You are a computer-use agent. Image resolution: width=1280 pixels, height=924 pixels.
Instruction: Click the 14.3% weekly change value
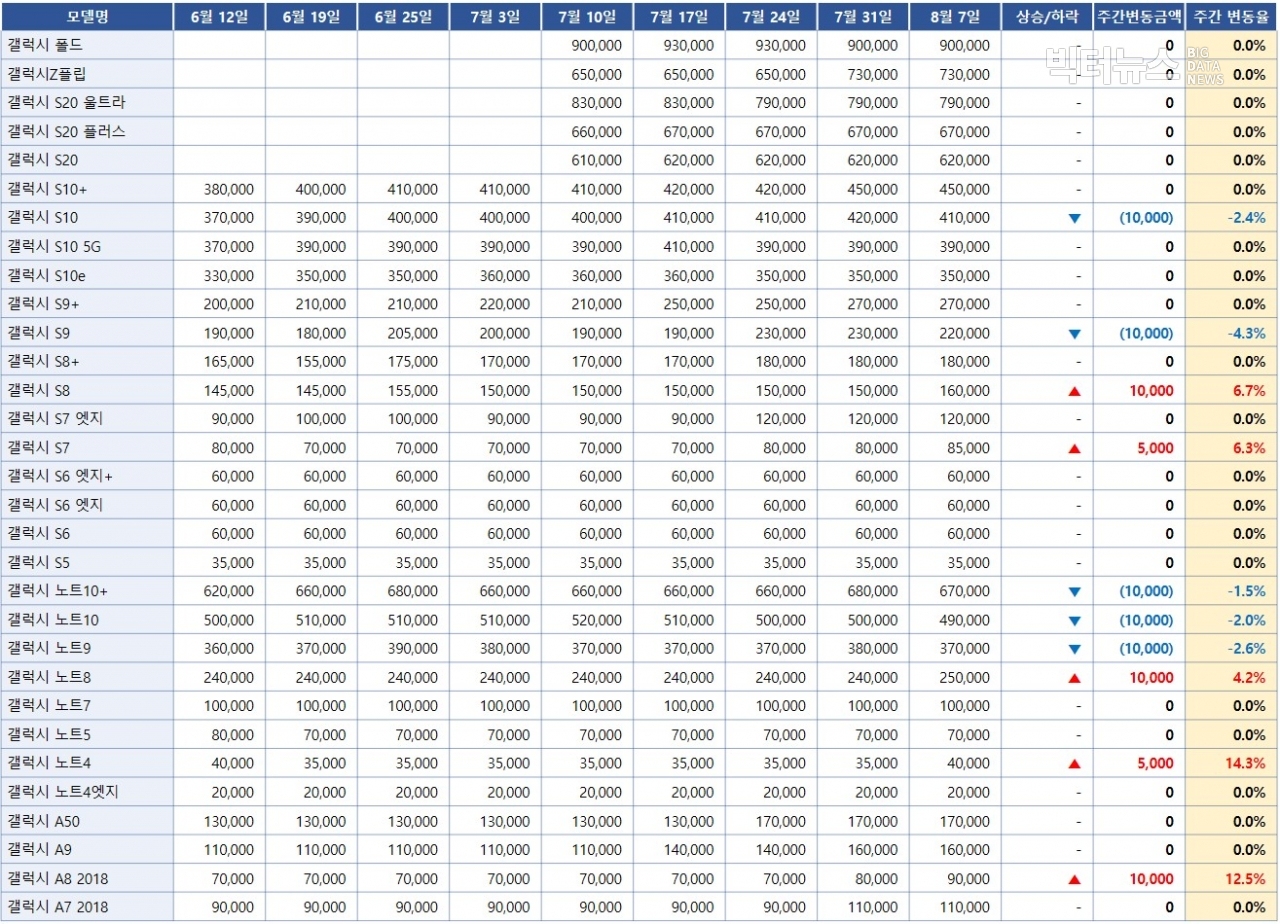pyautogui.click(x=1245, y=764)
